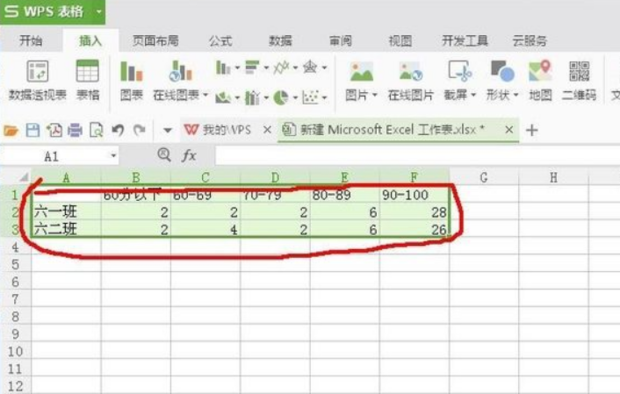Switch to the 云服务 tab

tap(530, 40)
